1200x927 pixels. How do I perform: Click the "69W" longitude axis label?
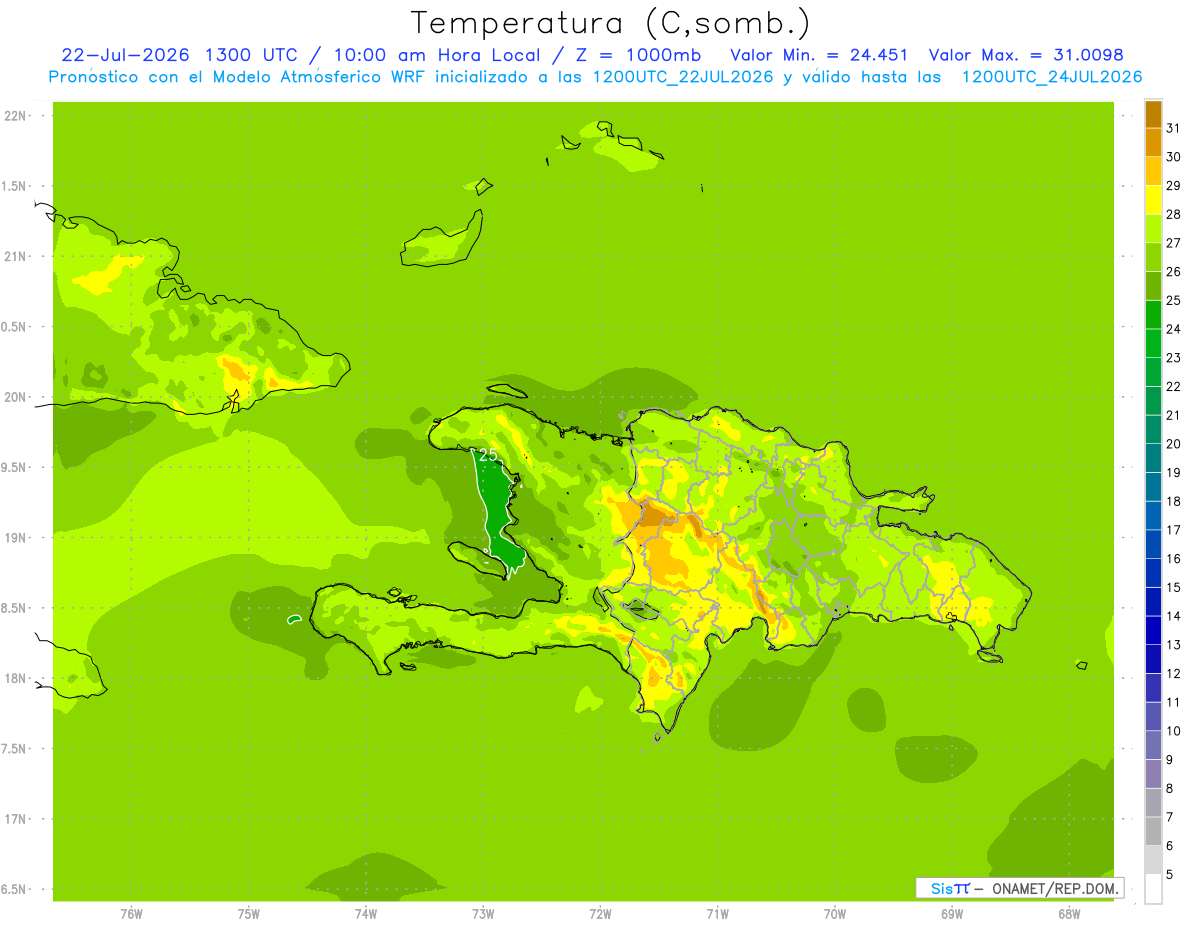tap(952, 914)
